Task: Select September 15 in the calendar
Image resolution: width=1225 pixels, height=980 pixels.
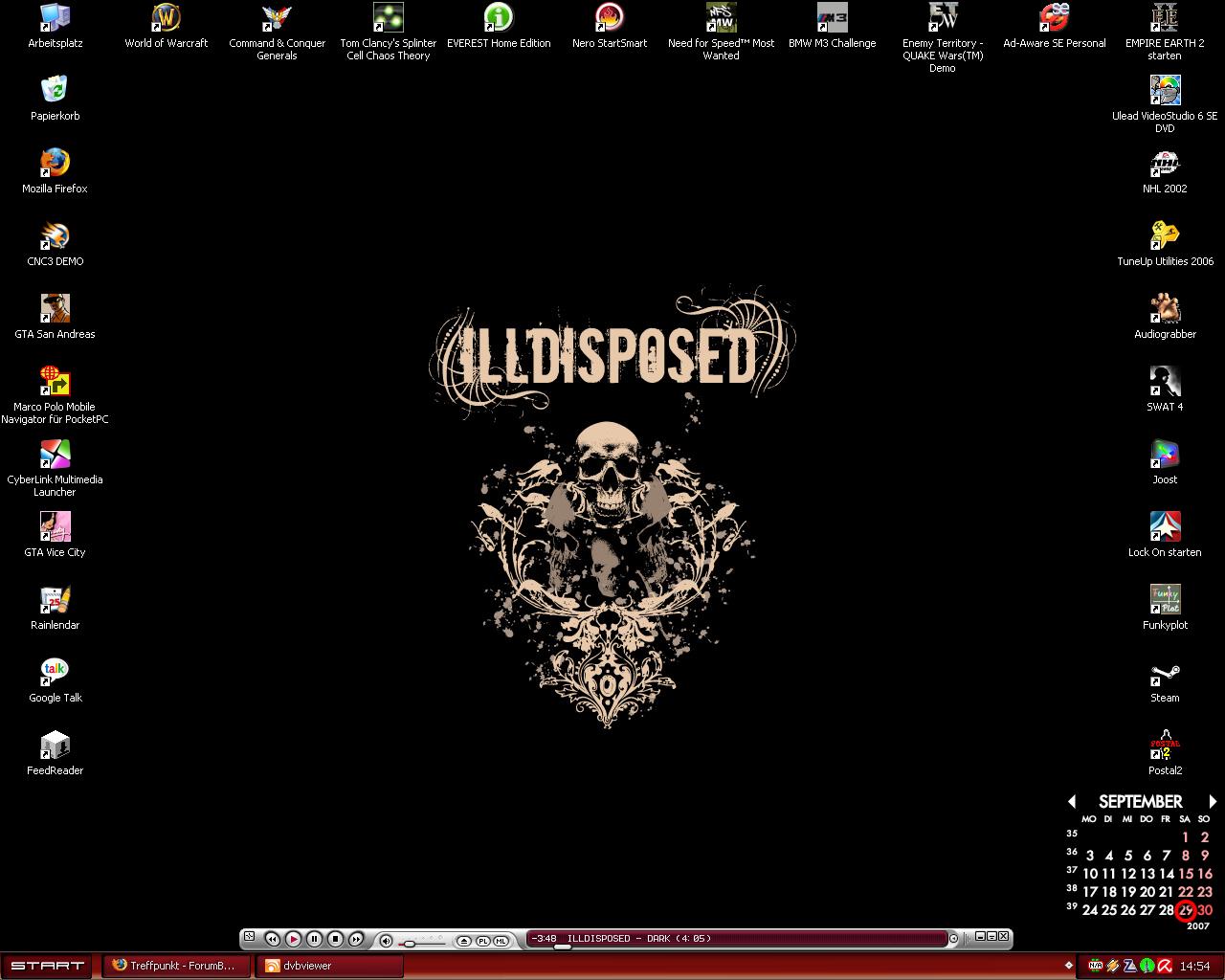Action: pos(1186,873)
